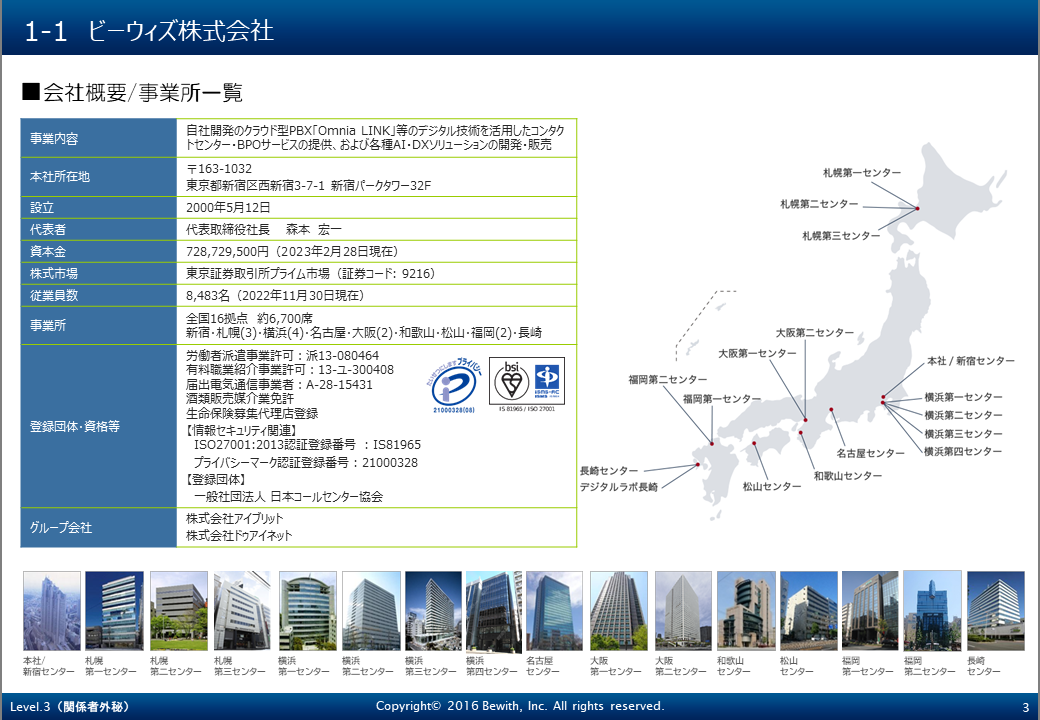Viewport: 1040px width, 720px height.
Task: Click the 資本金 row header
Action: point(99,251)
